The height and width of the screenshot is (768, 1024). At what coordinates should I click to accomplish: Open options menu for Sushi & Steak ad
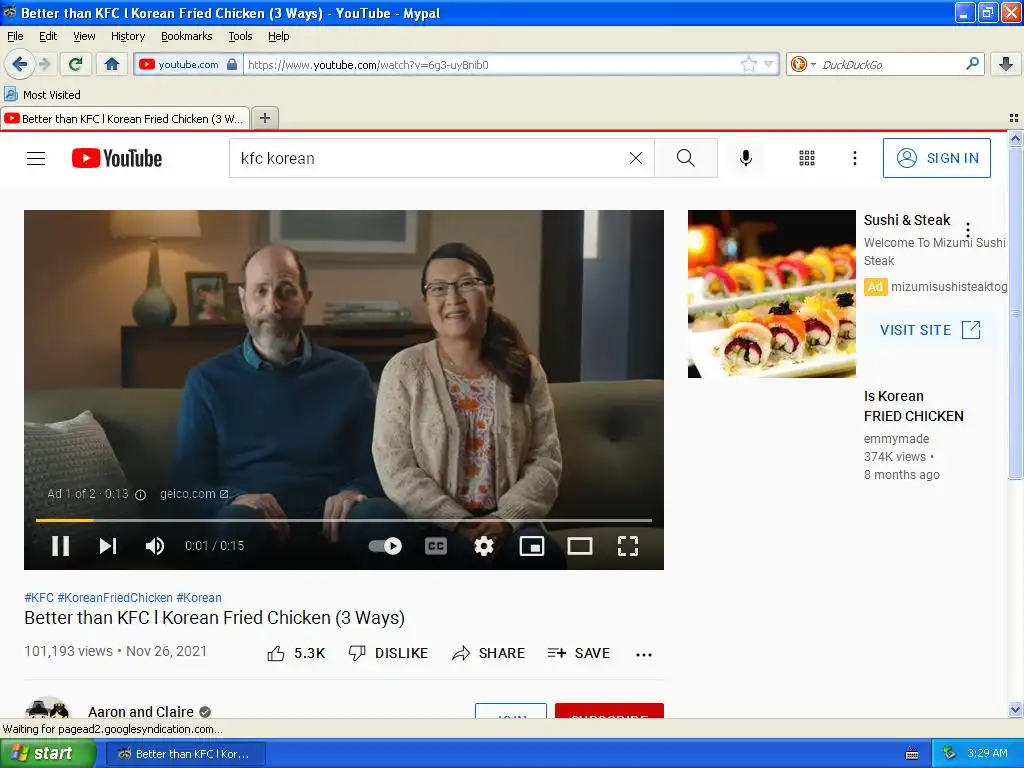[x=968, y=229]
